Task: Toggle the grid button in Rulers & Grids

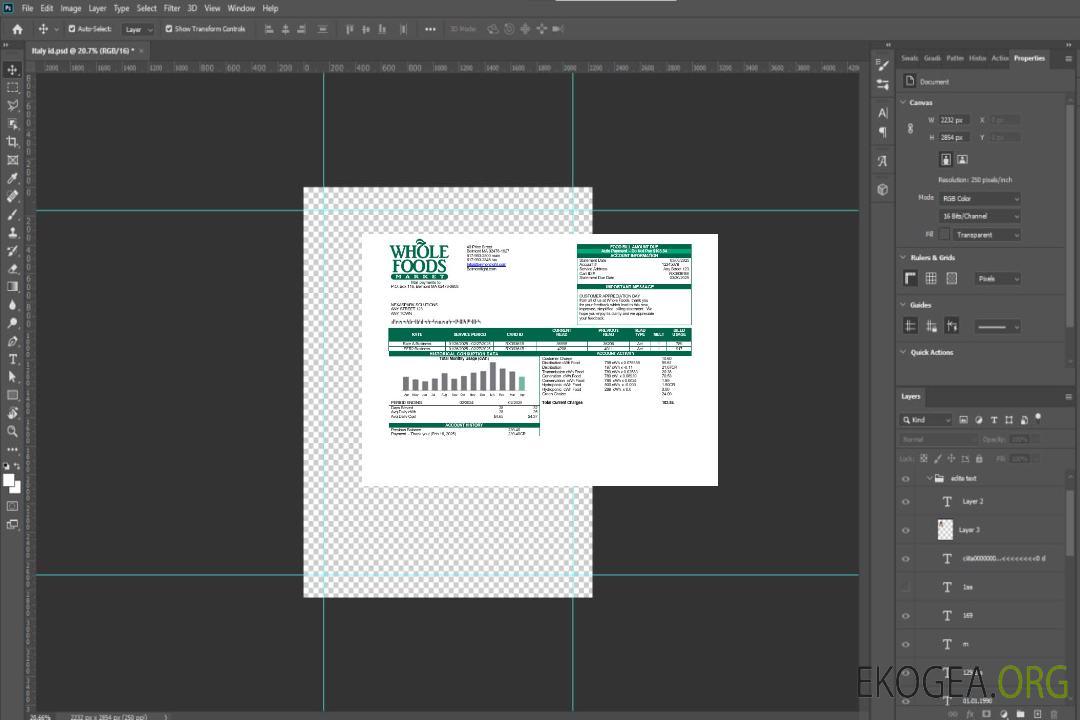Action: coord(931,278)
